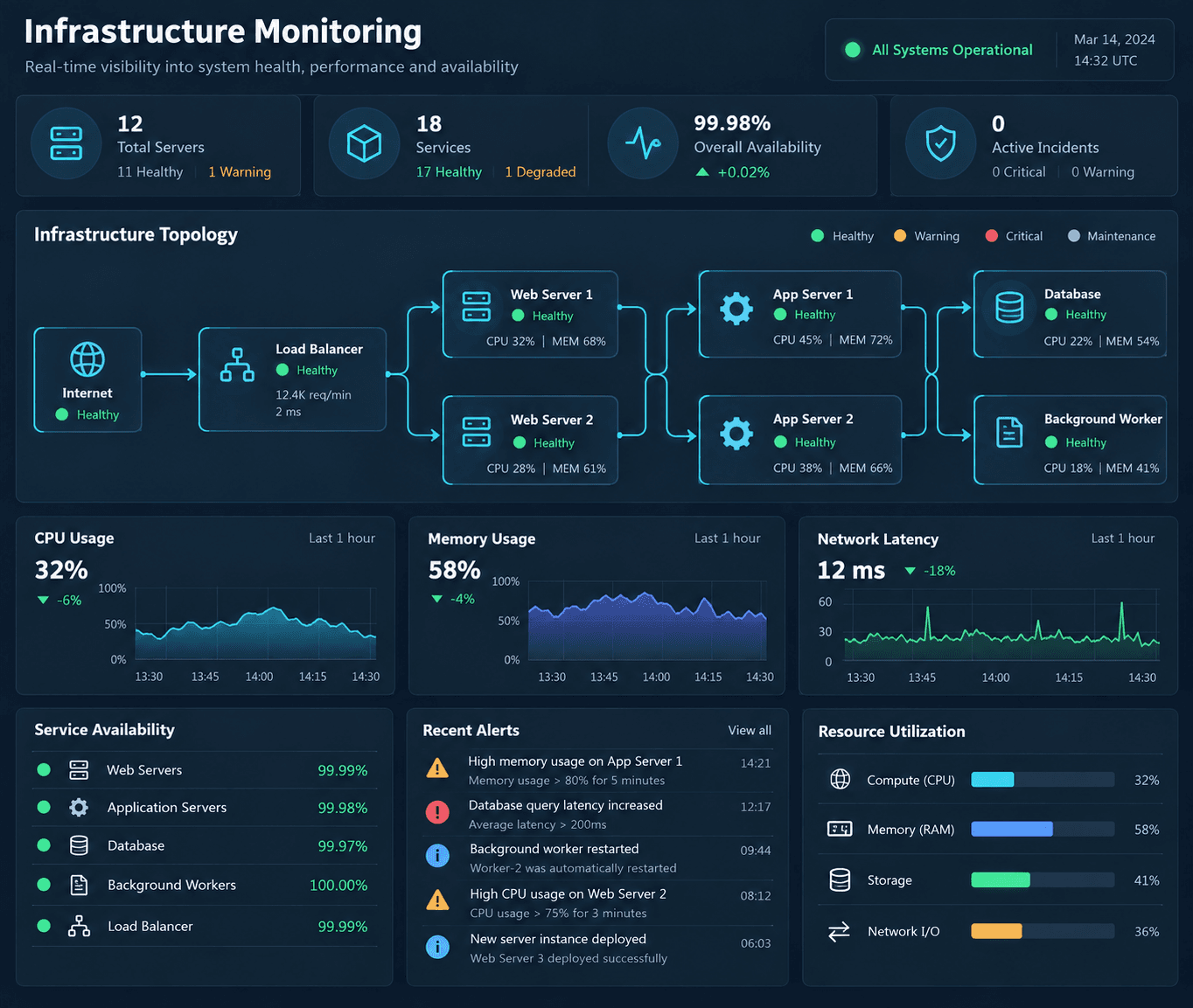
Task: Click the Network I/O arrows icon
Action: point(839,932)
